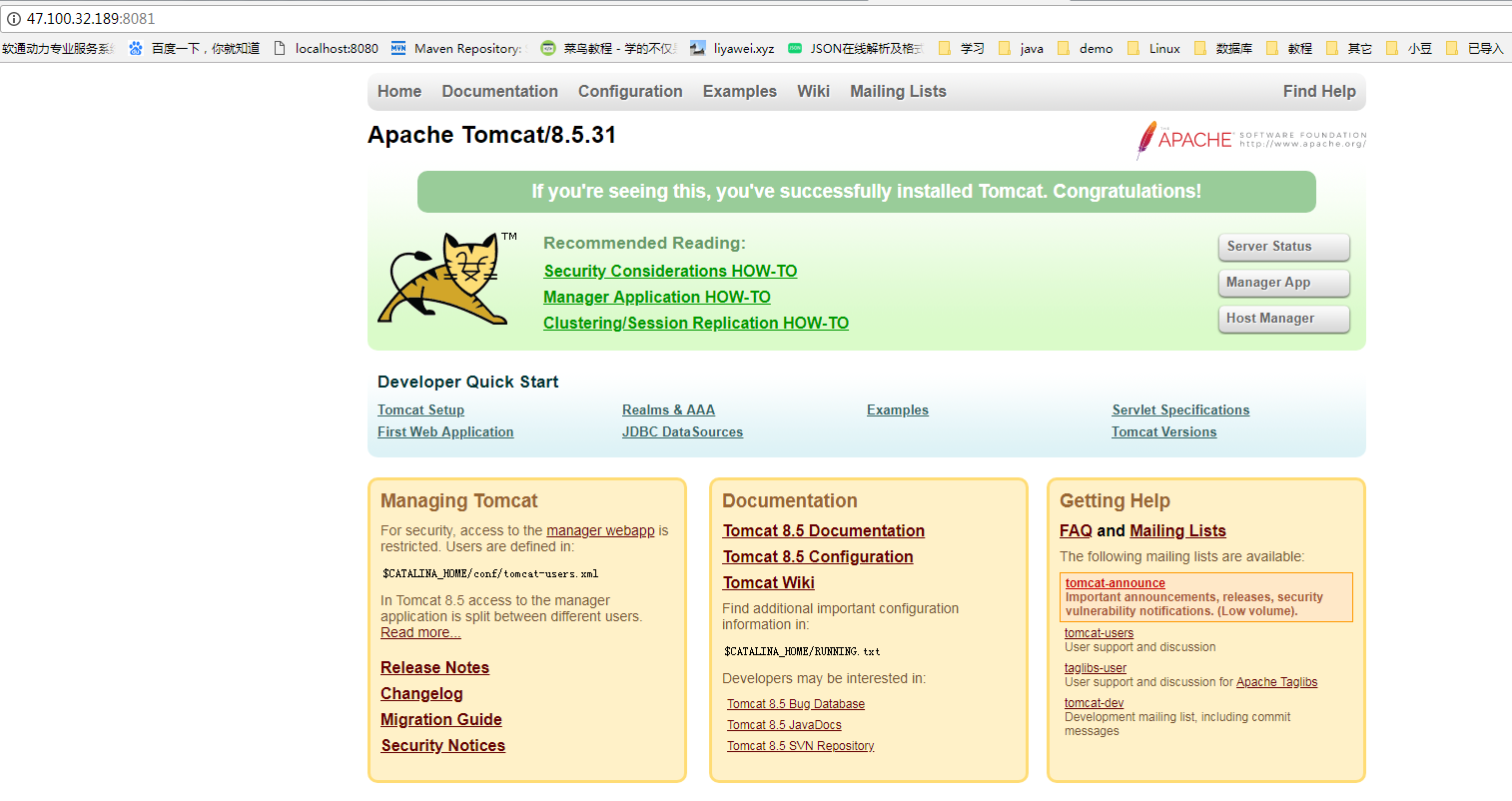Open the liyawei.xyz bookmark
This screenshot has height=801, width=1512.
732,48
